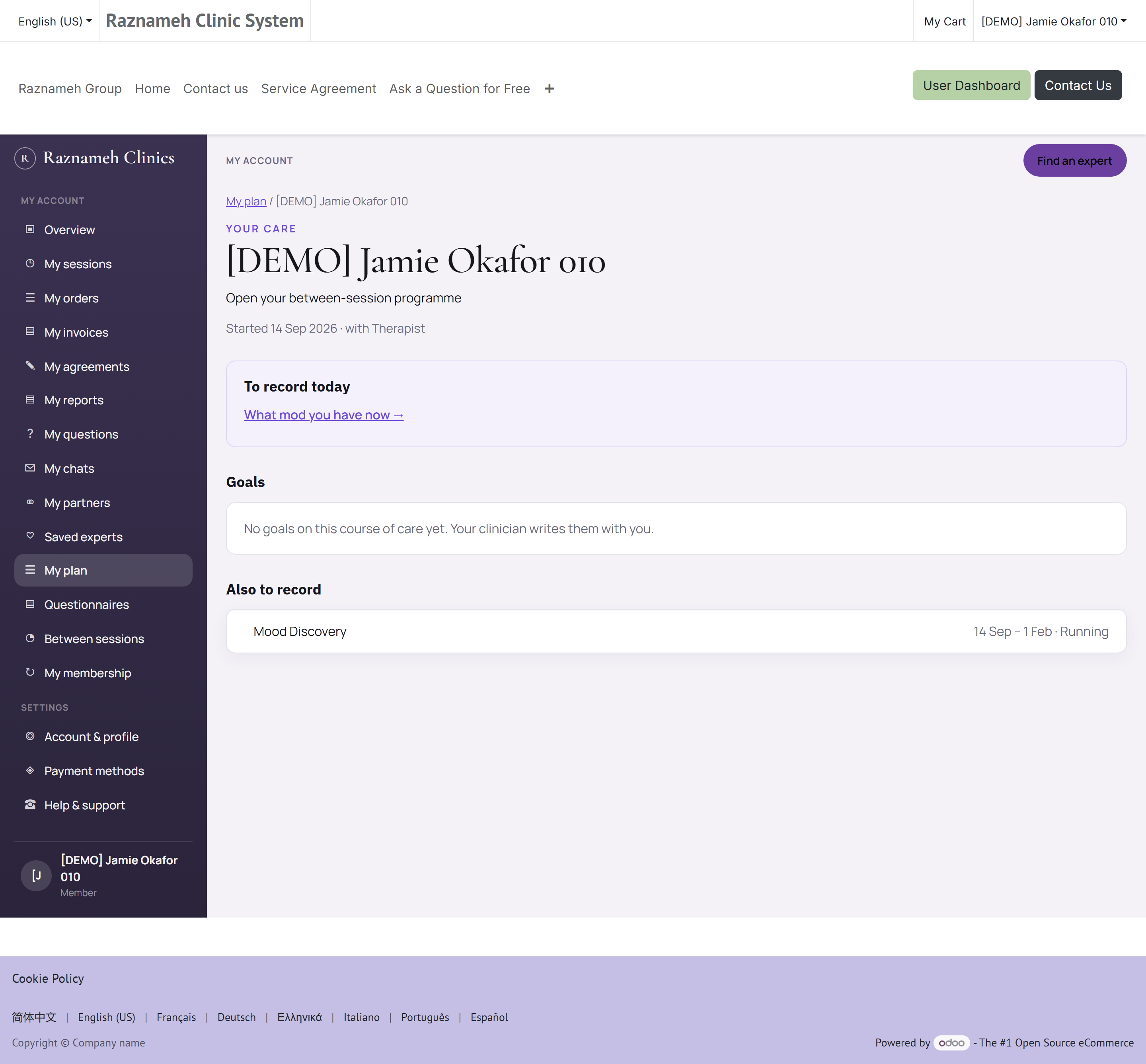The height and width of the screenshot is (1064, 1146).
Task: Click the phone icon beside Help & support
Action: (x=30, y=804)
